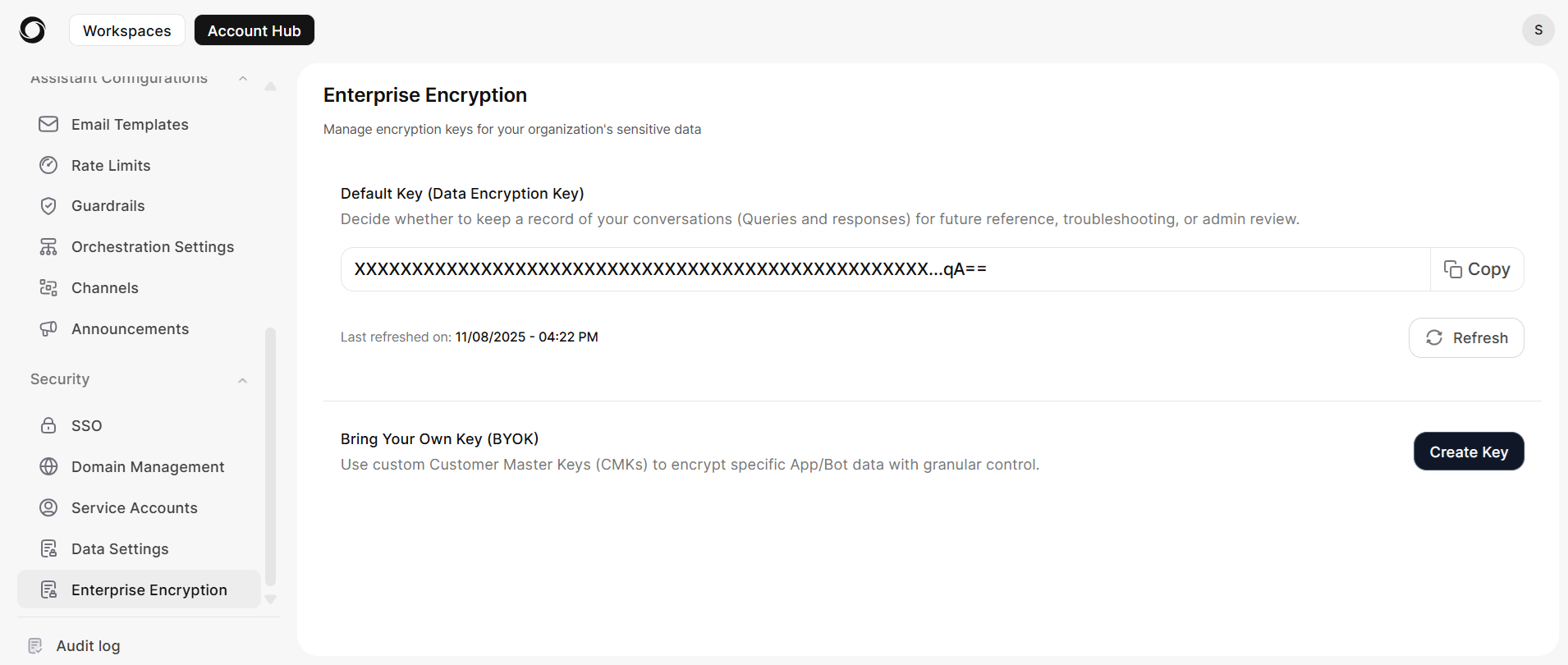Click the Orchestration Settings icon
The height and width of the screenshot is (665, 1568).
coord(48,246)
